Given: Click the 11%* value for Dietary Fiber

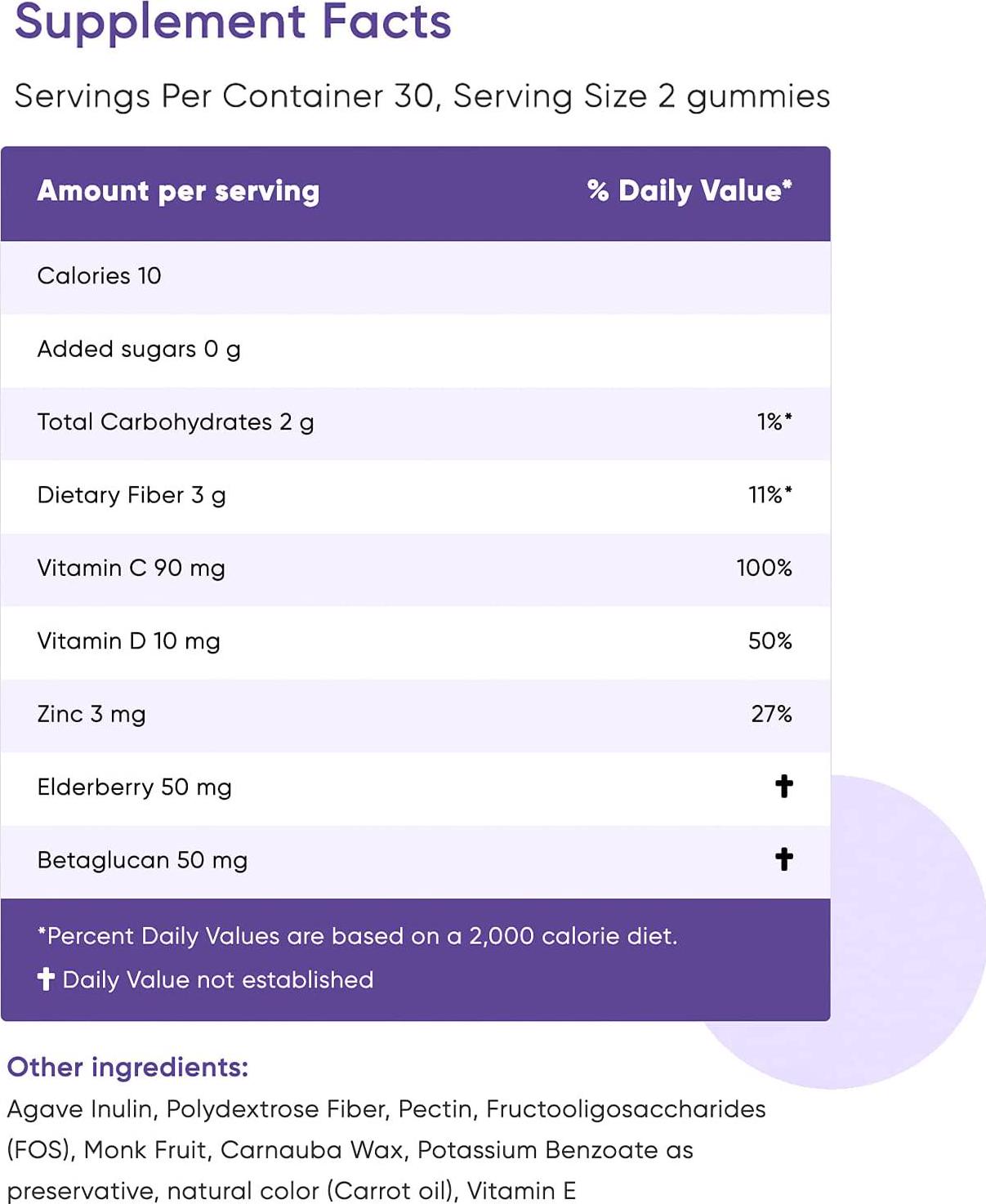Looking at the screenshot, I should [x=770, y=495].
